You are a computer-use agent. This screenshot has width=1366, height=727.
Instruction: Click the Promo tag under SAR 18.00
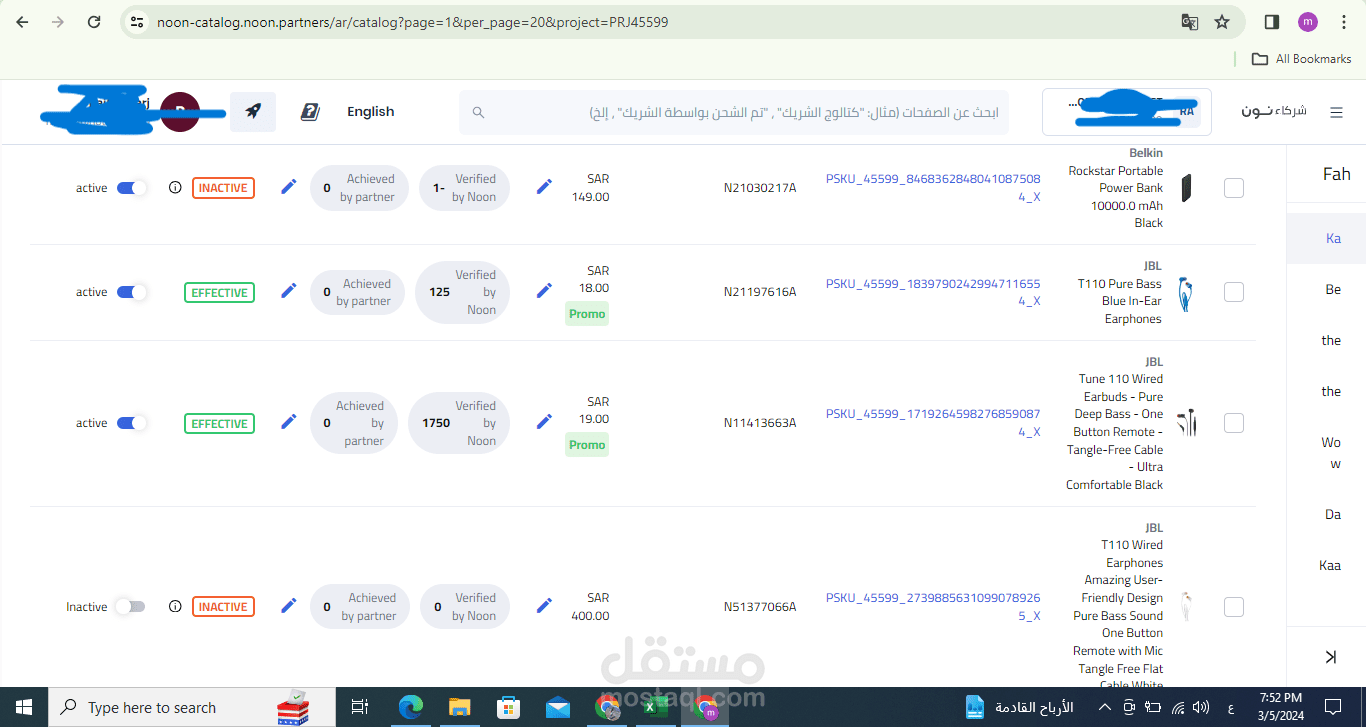pos(587,314)
